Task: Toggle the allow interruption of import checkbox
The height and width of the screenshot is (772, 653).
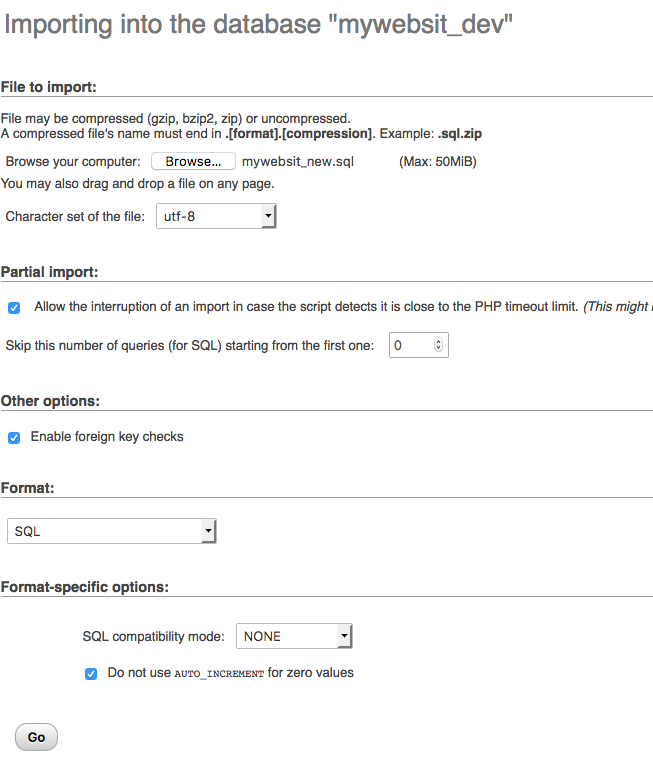Action: (x=14, y=308)
